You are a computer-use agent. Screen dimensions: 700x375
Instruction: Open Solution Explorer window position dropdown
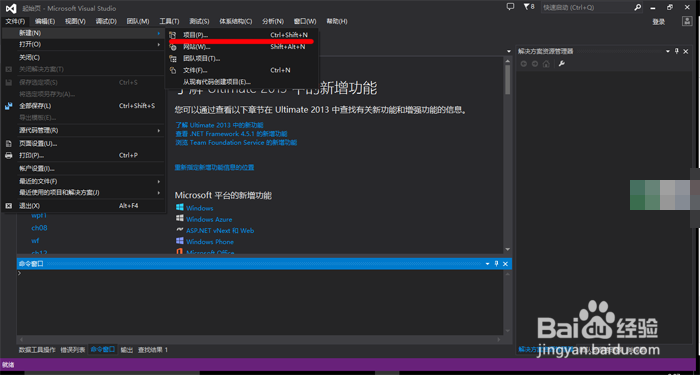coord(668,51)
